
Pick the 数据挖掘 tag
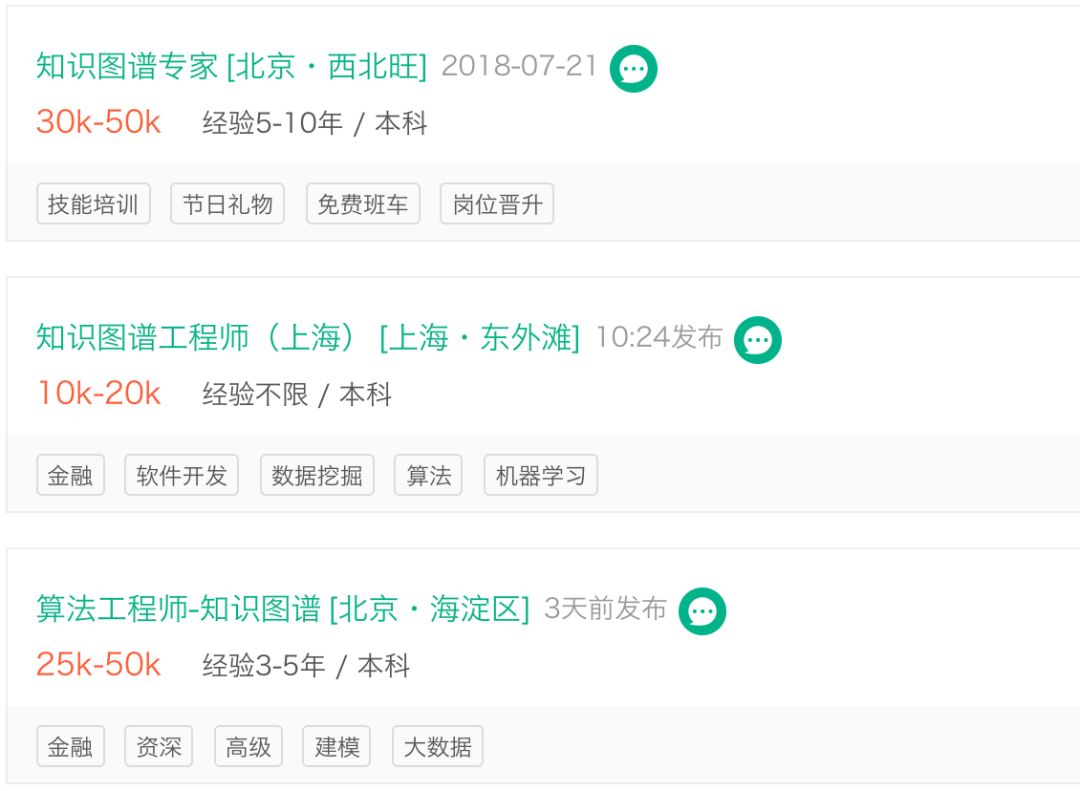(317, 475)
